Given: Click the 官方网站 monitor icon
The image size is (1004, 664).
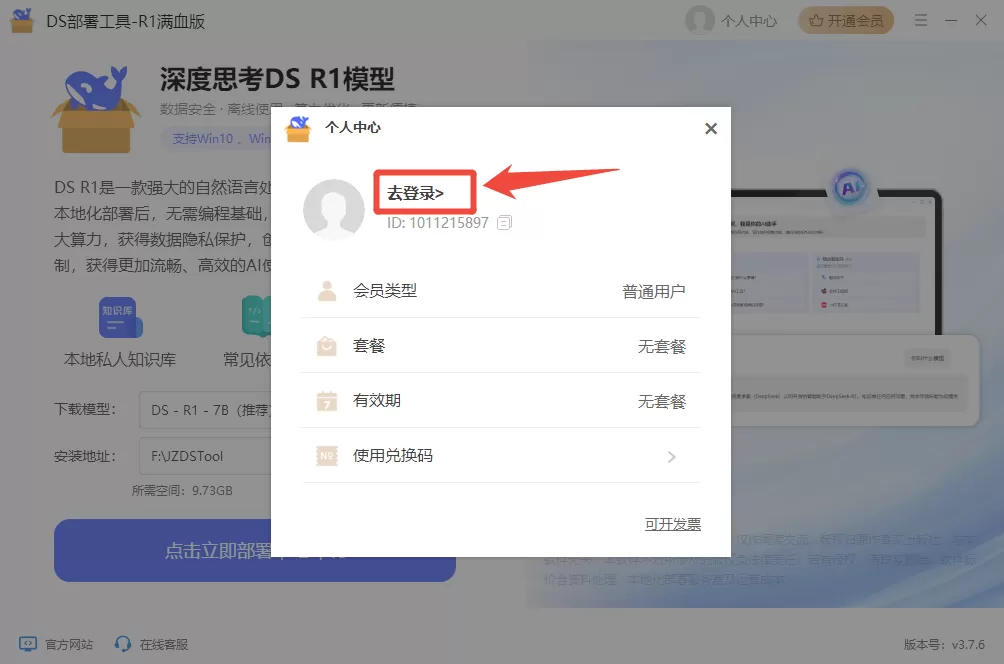Looking at the screenshot, I should (x=28, y=644).
